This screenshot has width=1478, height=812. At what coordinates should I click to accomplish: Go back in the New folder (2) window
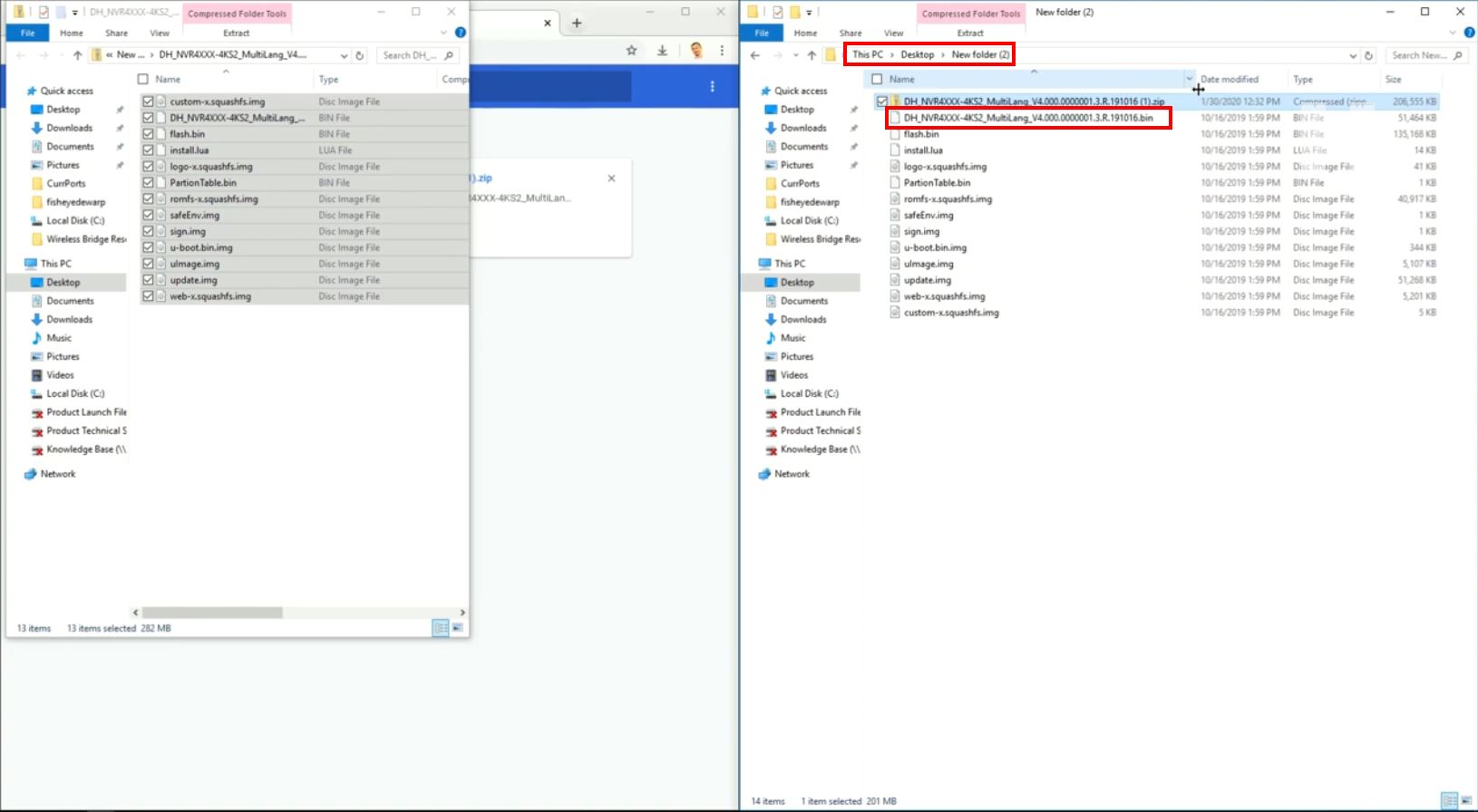click(x=755, y=55)
